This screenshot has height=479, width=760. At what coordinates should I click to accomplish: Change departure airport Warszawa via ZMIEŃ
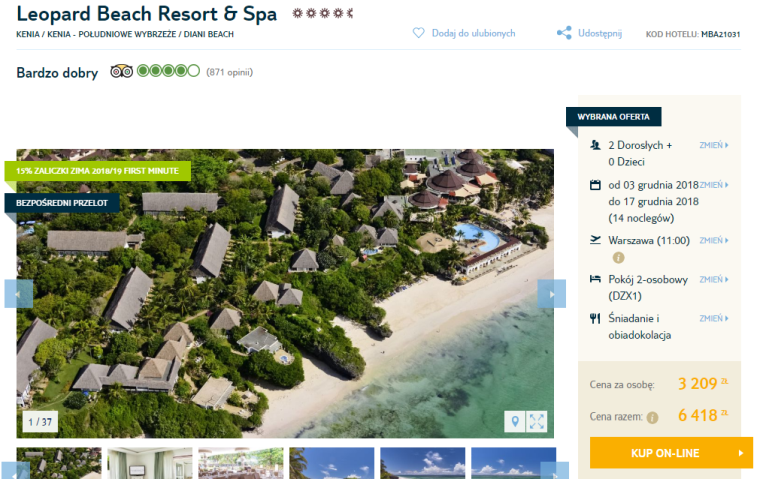[x=713, y=240]
